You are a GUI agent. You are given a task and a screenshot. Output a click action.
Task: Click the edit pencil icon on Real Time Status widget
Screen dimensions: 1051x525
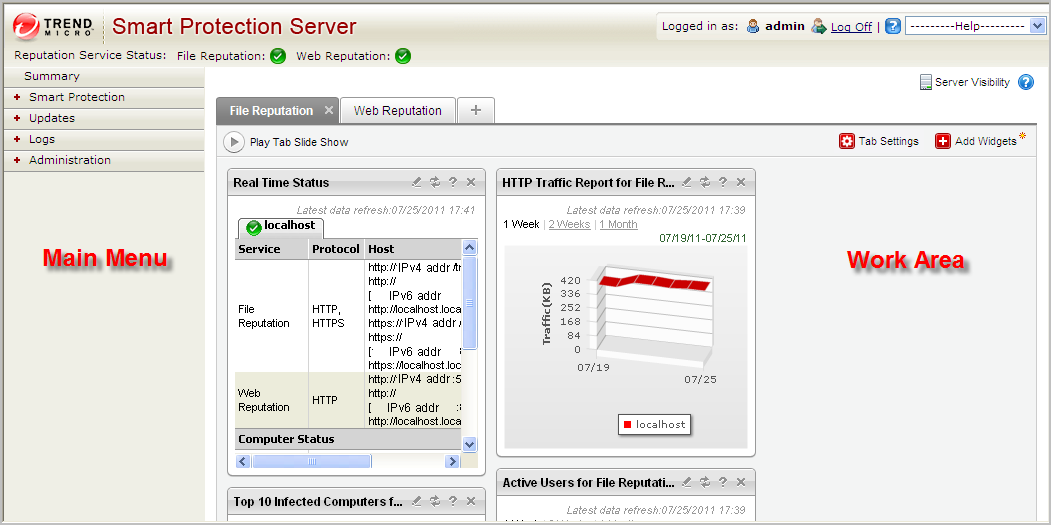417,182
